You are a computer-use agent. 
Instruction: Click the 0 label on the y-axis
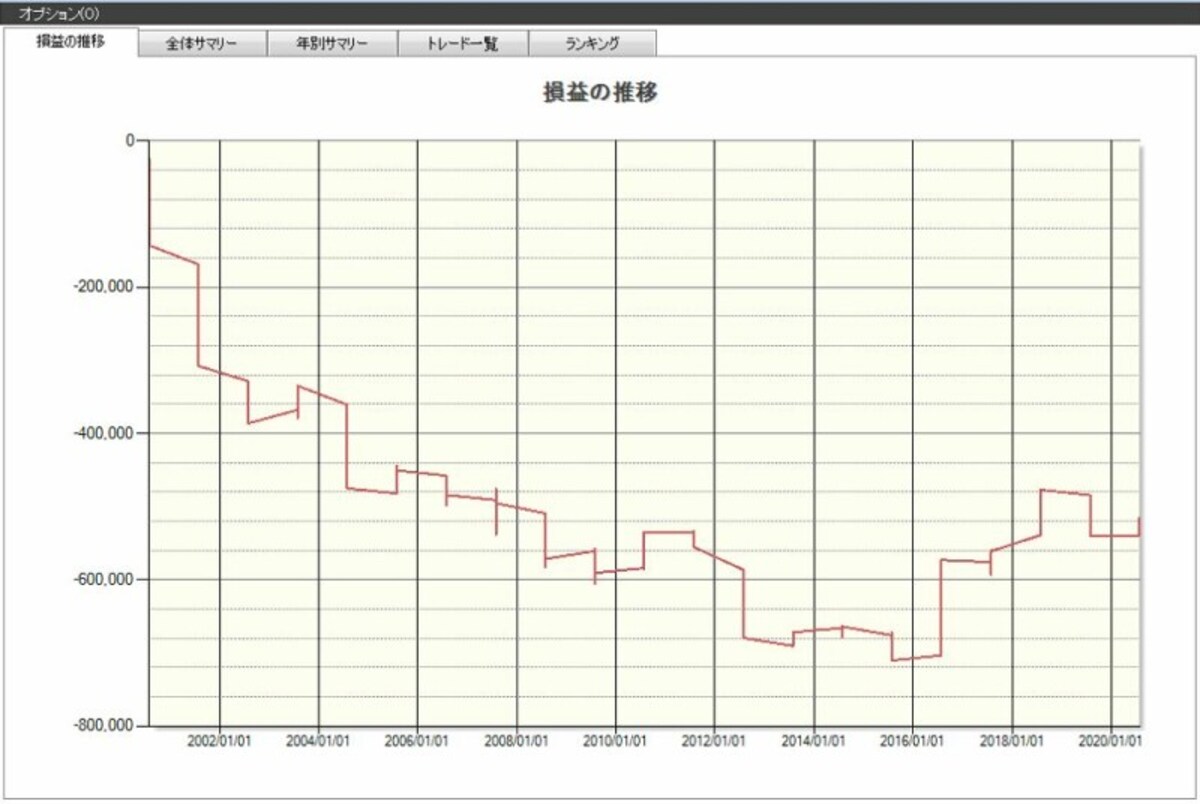130,141
